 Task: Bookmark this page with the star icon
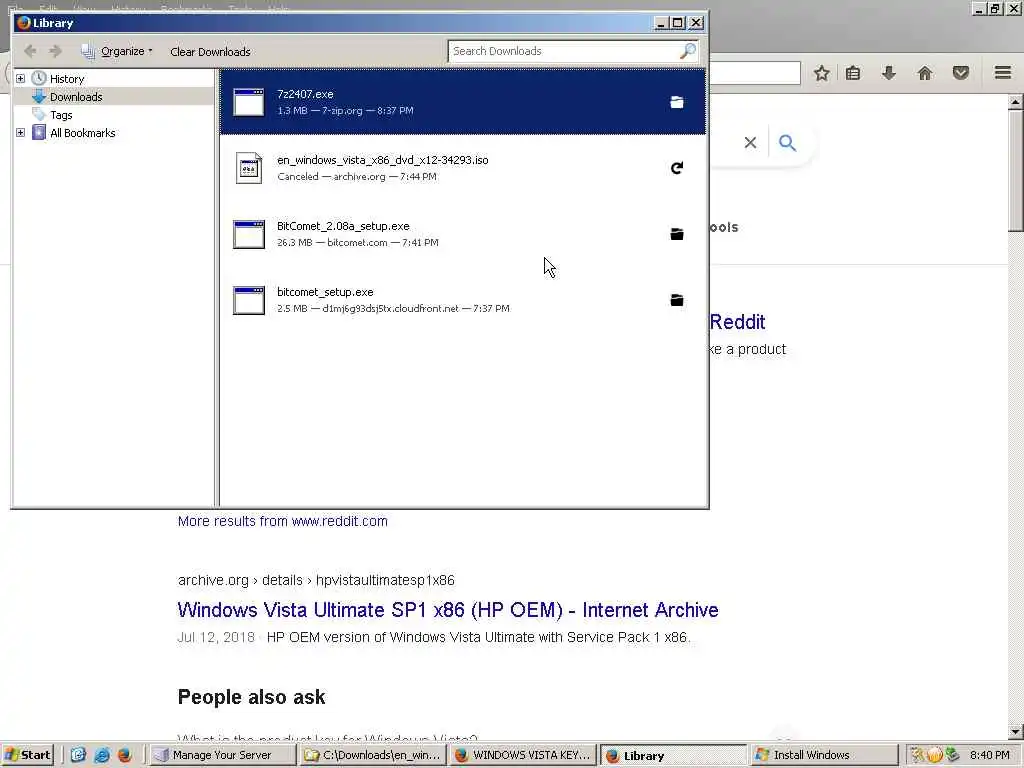(822, 73)
